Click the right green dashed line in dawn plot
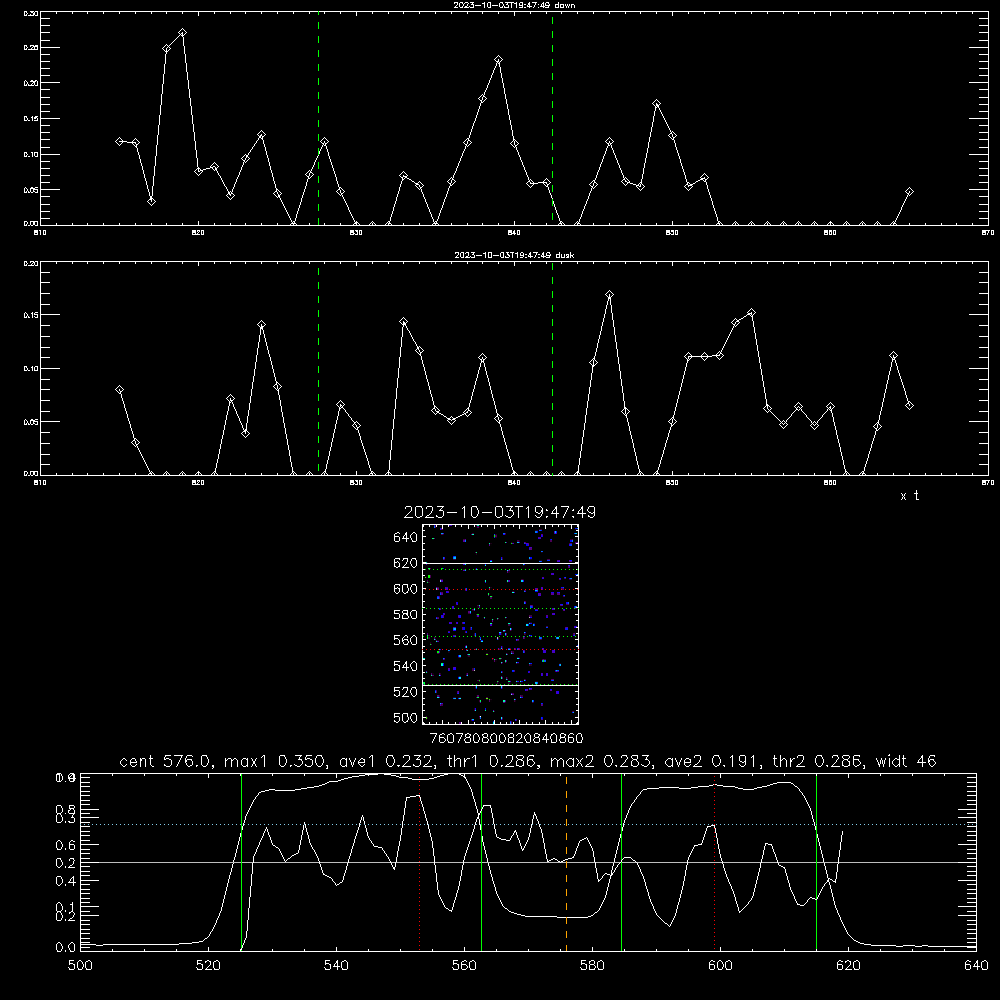Screen dimensions: 1000x1000 click(x=552, y=118)
